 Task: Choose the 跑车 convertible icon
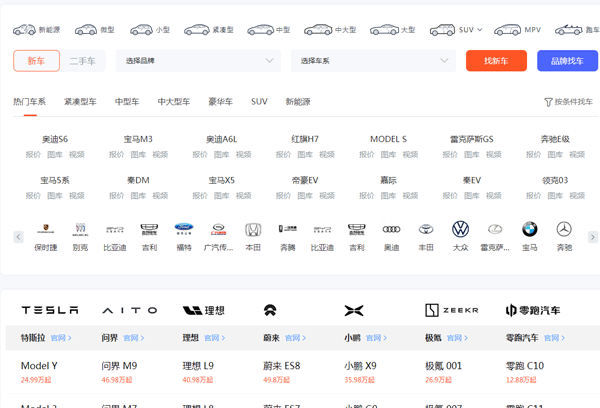coord(569,29)
